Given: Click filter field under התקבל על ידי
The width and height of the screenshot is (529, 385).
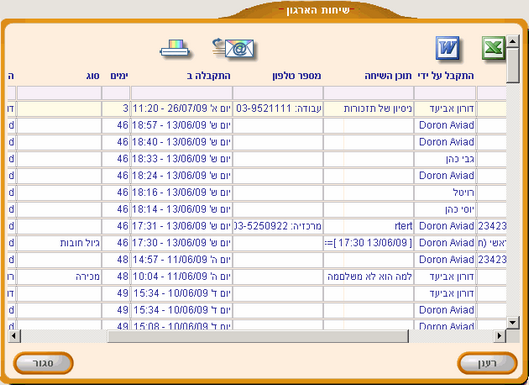Looking at the screenshot, I should click(445, 93).
